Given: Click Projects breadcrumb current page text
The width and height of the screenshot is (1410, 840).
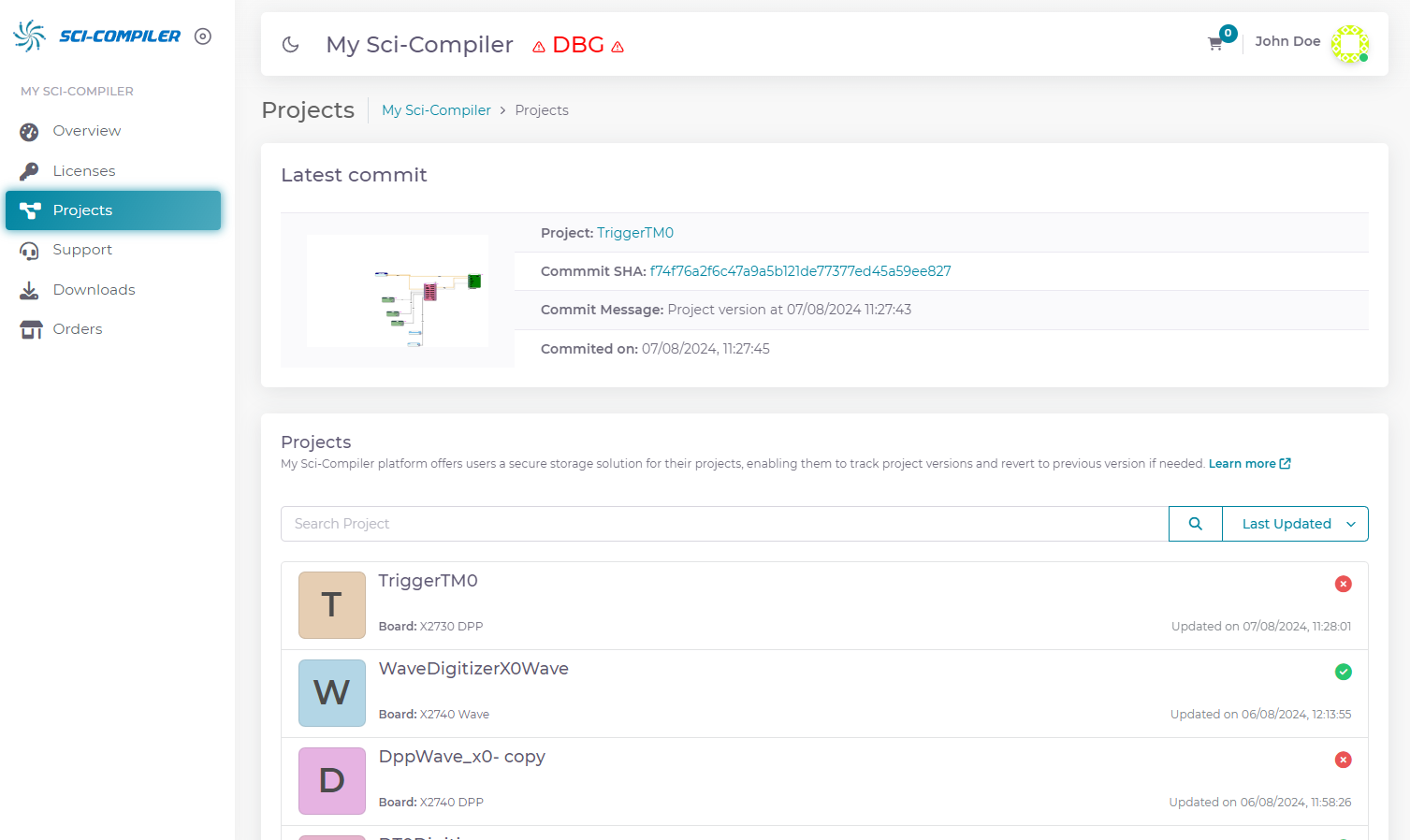Looking at the screenshot, I should (x=542, y=110).
